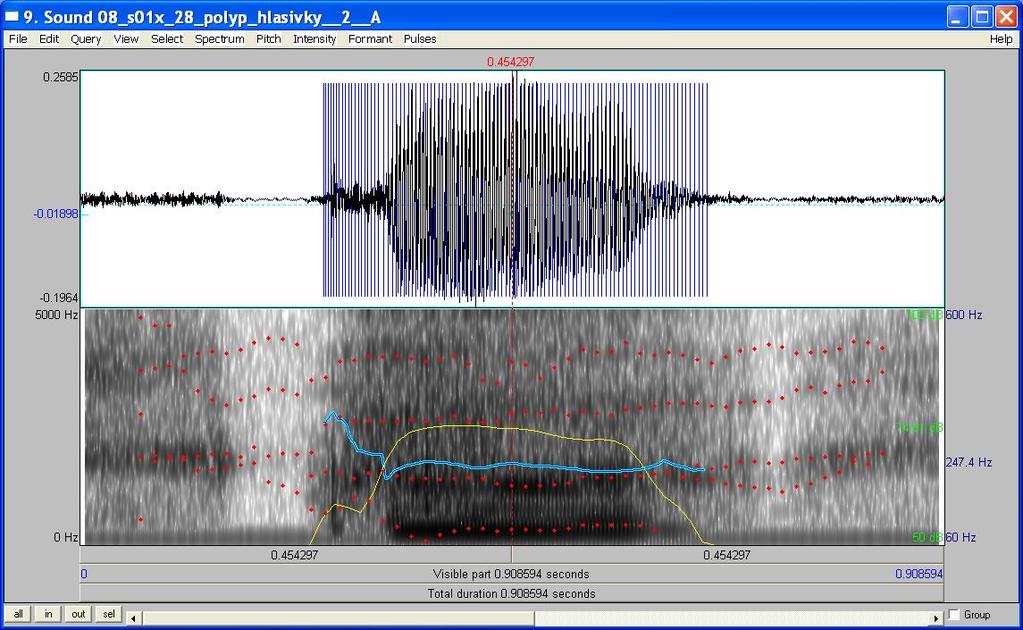The image size is (1023, 630).
Task: Click the horizontal scrollbar left arrow
Action: point(133,618)
